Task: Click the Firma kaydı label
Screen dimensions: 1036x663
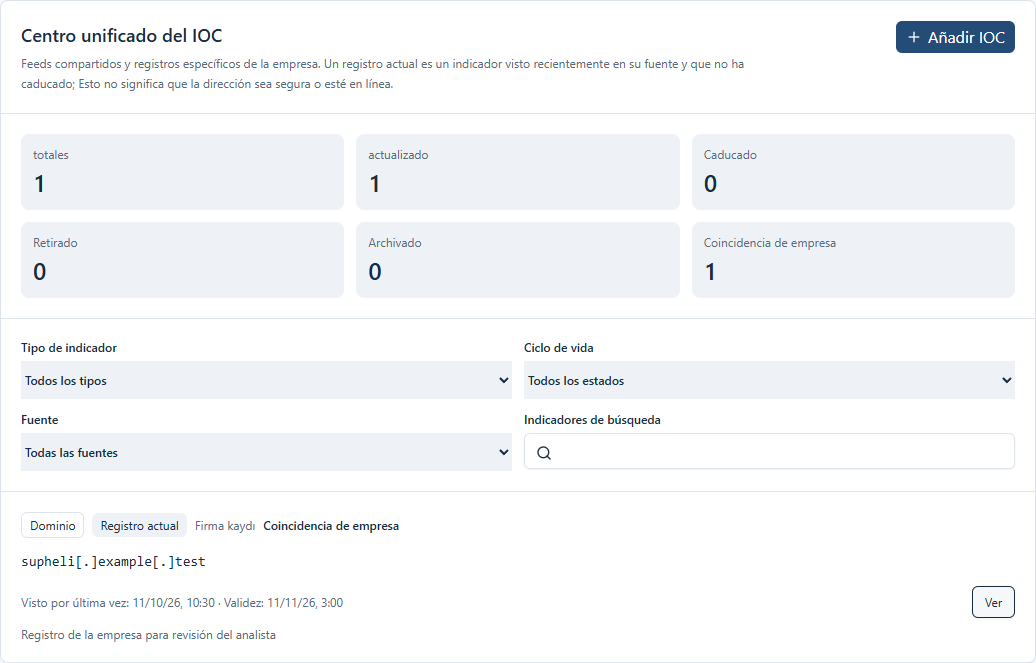Action: pyautogui.click(x=225, y=526)
